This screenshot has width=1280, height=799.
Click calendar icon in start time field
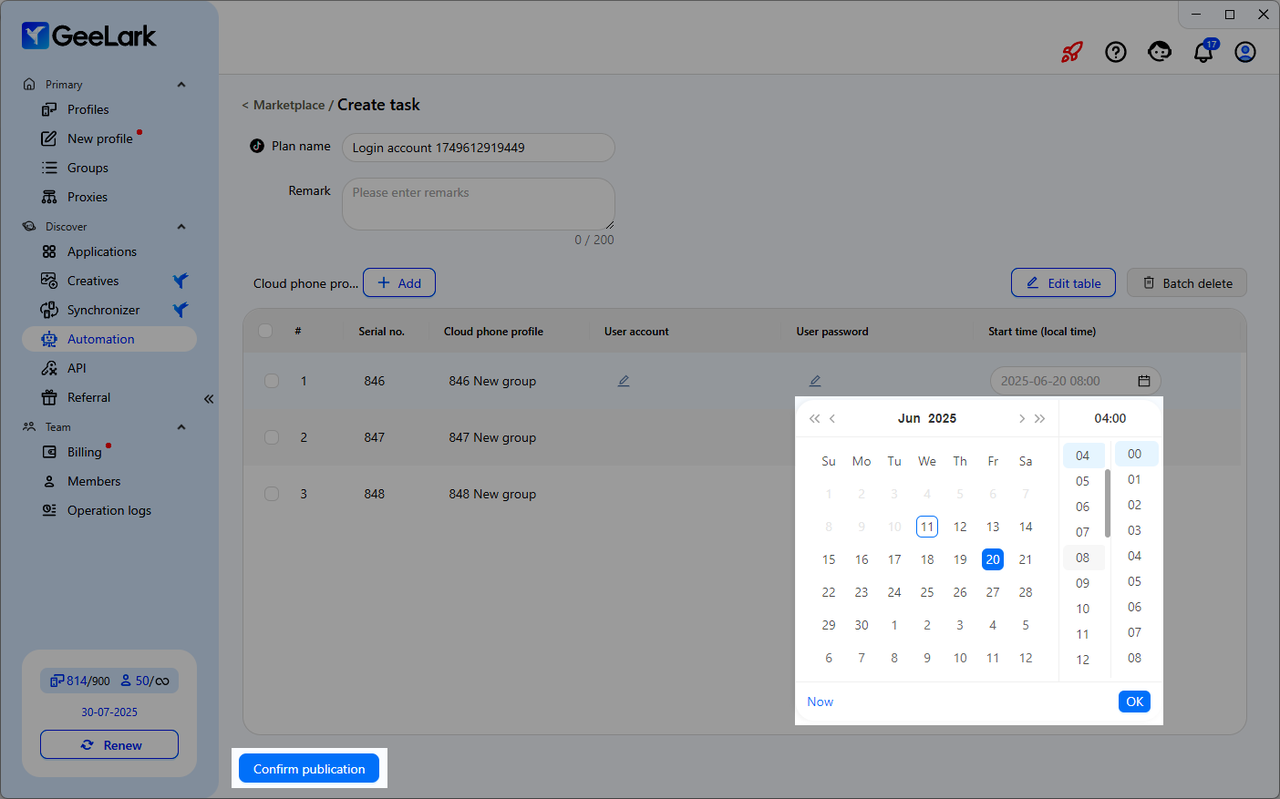pyautogui.click(x=1144, y=381)
